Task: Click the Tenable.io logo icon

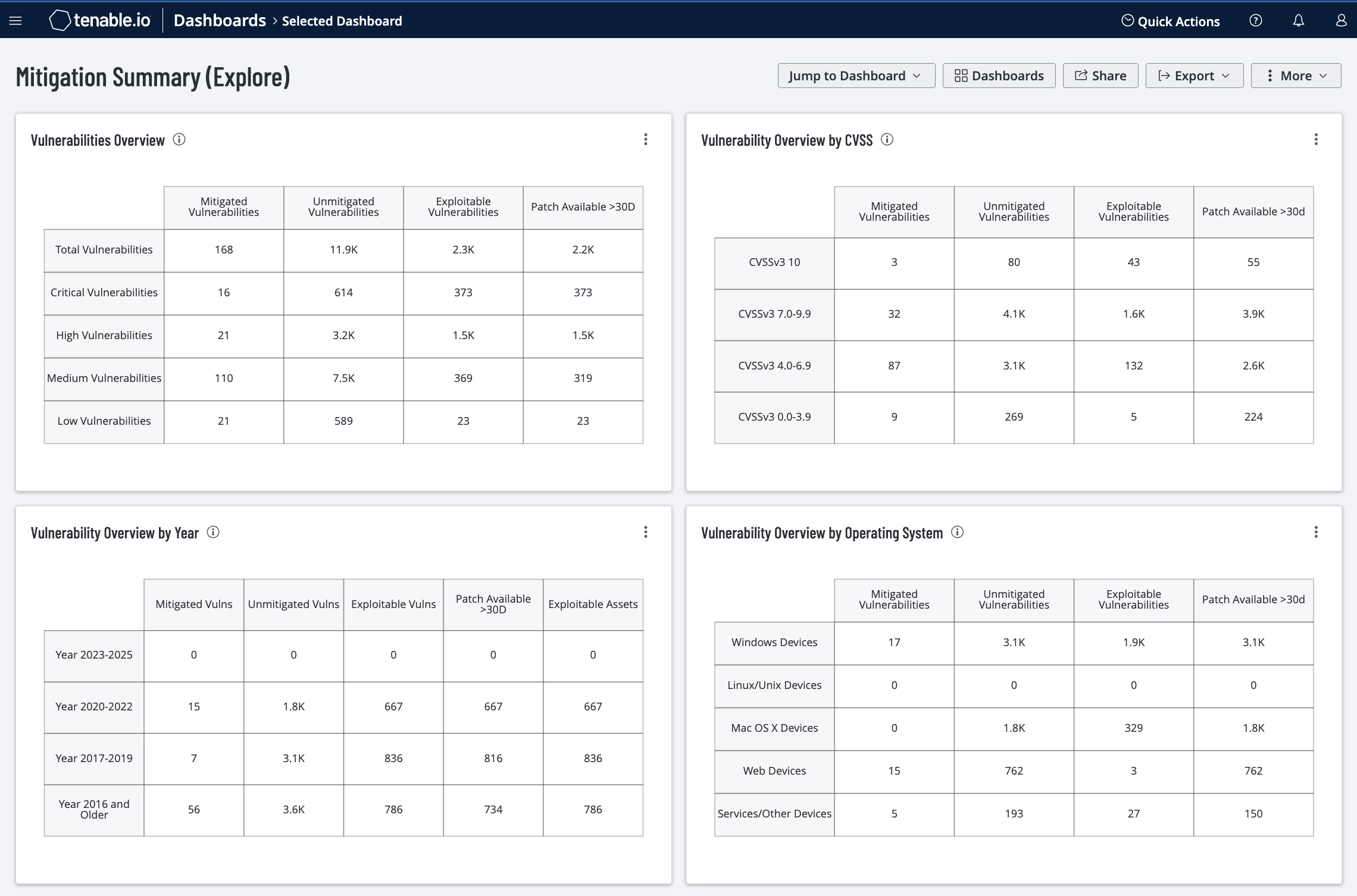Action: [x=60, y=20]
